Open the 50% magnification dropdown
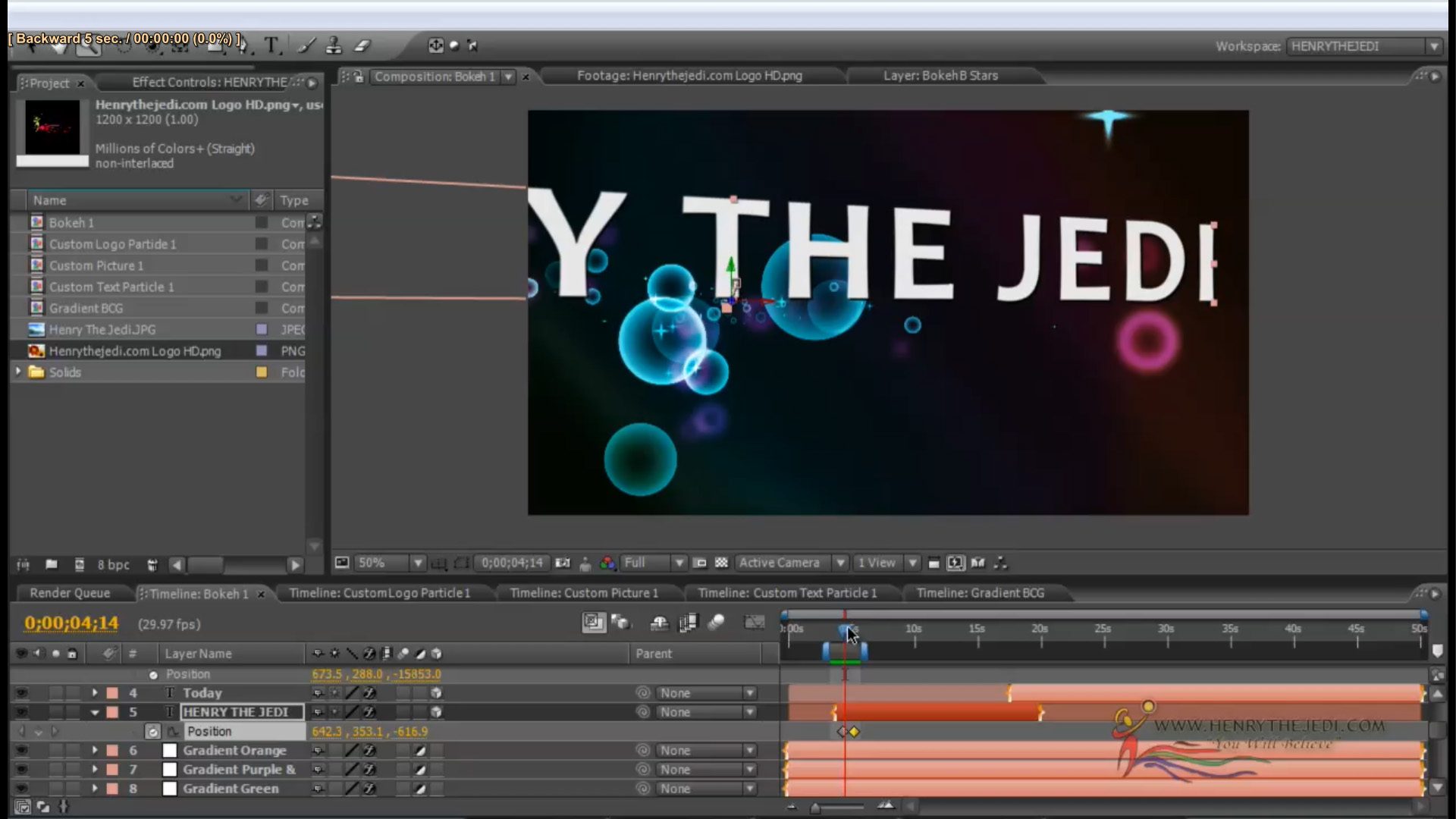Viewport: 1456px width, 819px height. click(x=389, y=563)
